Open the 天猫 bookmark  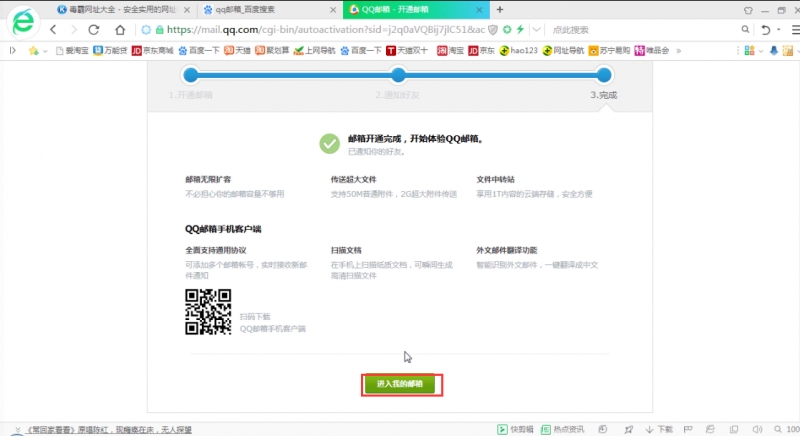click(x=237, y=50)
